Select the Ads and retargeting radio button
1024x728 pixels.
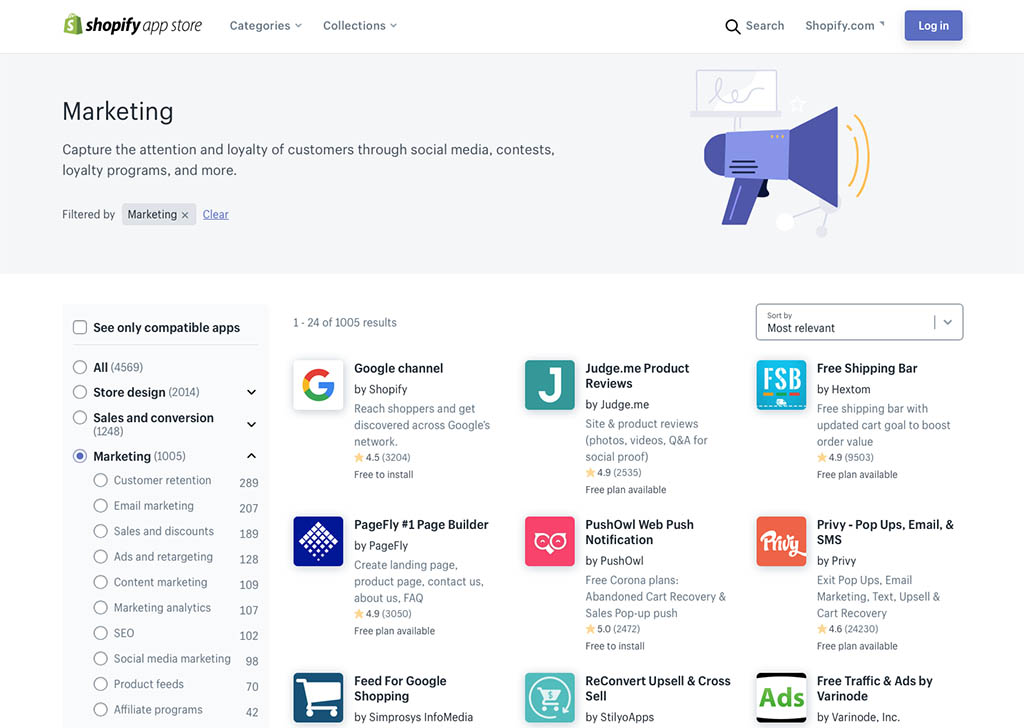pos(101,556)
